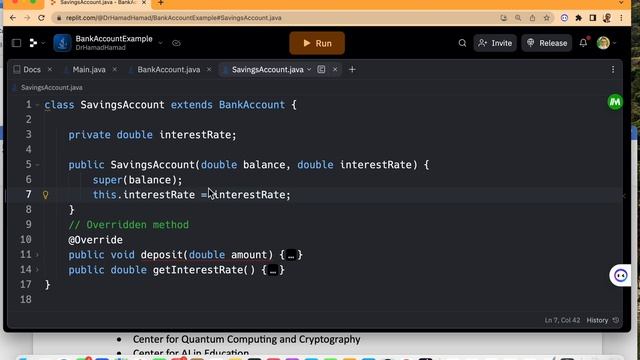The width and height of the screenshot is (640, 360).
Task: Click the browser profile avatar
Action: pyautogui.click(x=607, y=18)
